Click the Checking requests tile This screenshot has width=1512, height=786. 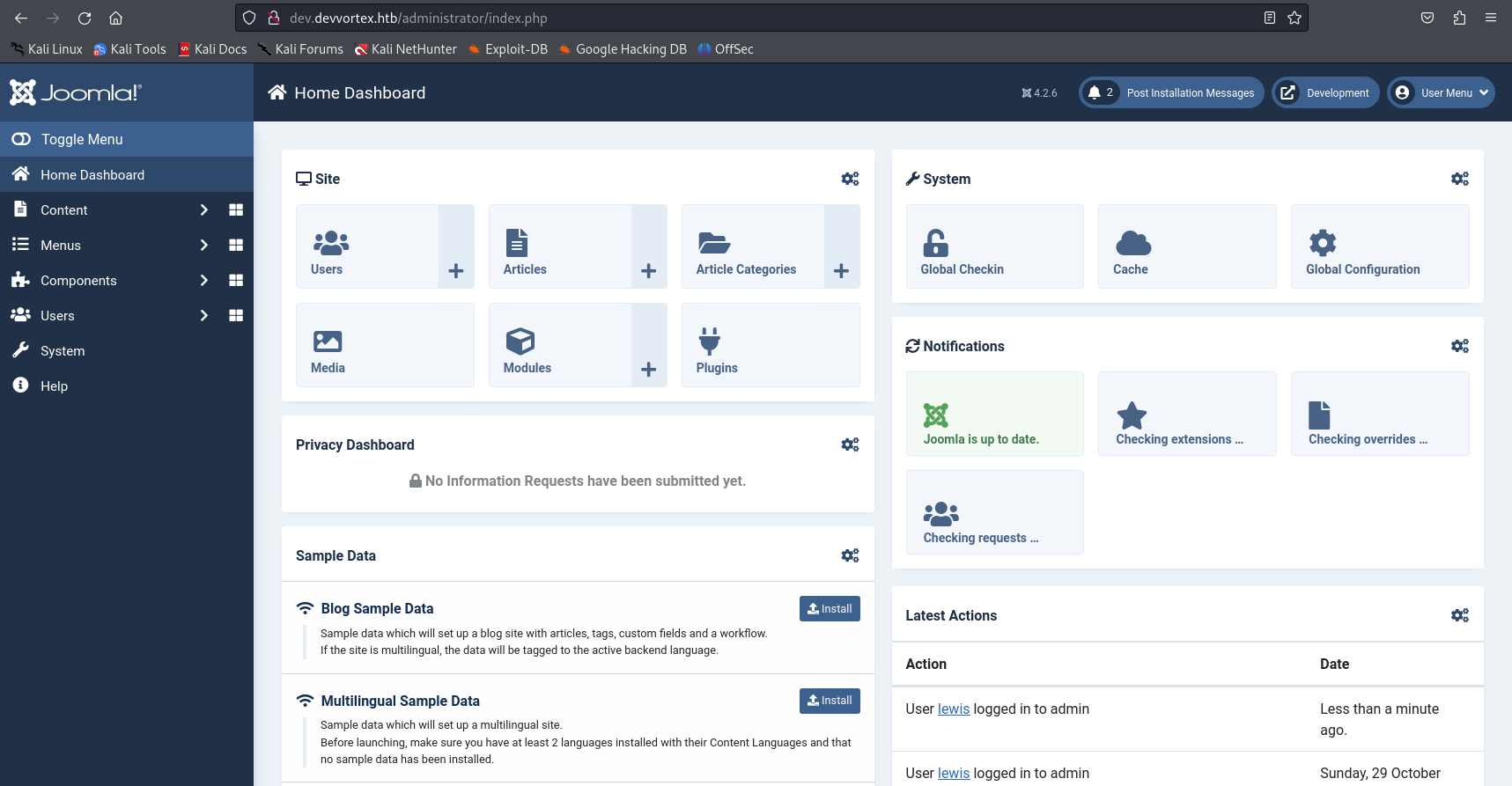click(x=995, y=512)
